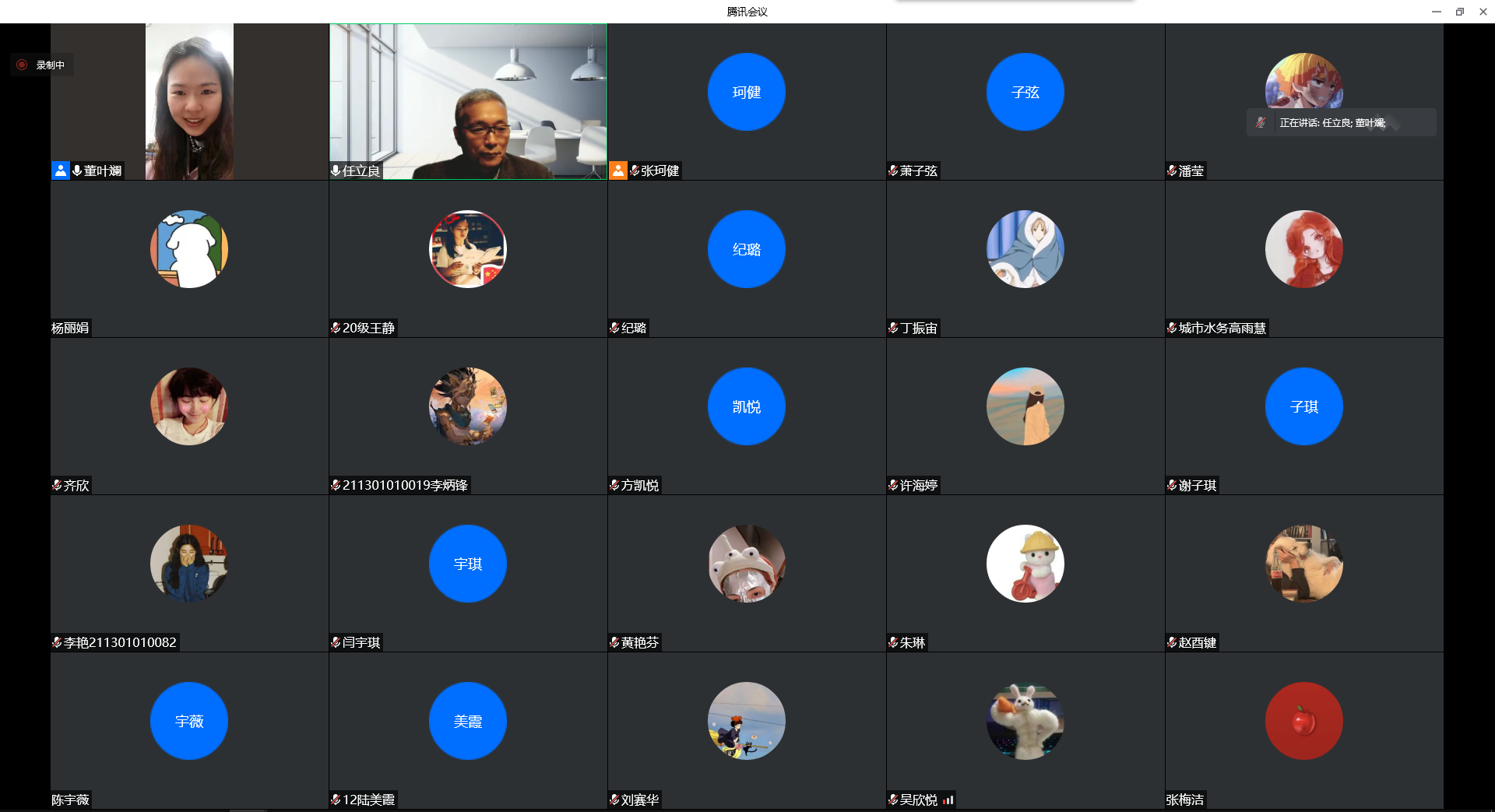Click 吴欣悦's muscular rabbit avatar
This screenshot has width=1495, height=812.
click(1025, 721)
